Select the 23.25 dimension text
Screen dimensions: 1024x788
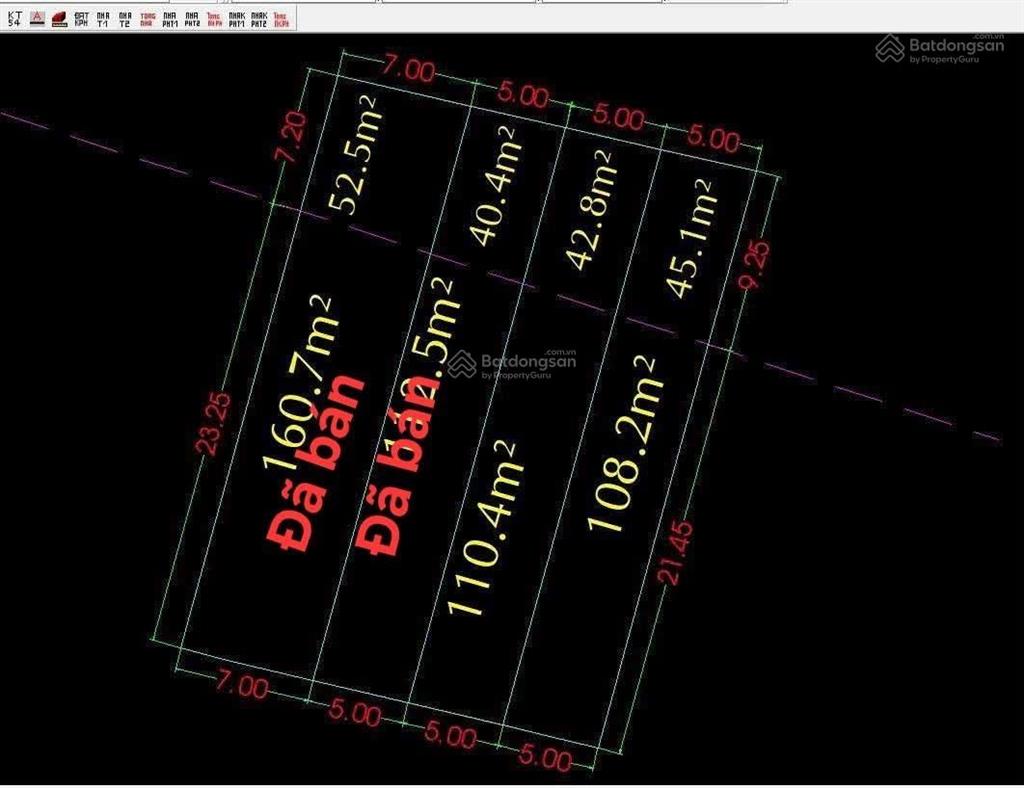tap(215, 422)
